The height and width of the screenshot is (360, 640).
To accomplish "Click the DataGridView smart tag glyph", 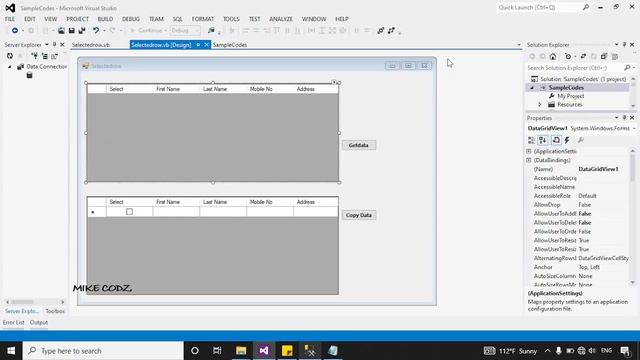I will [334, 82].
